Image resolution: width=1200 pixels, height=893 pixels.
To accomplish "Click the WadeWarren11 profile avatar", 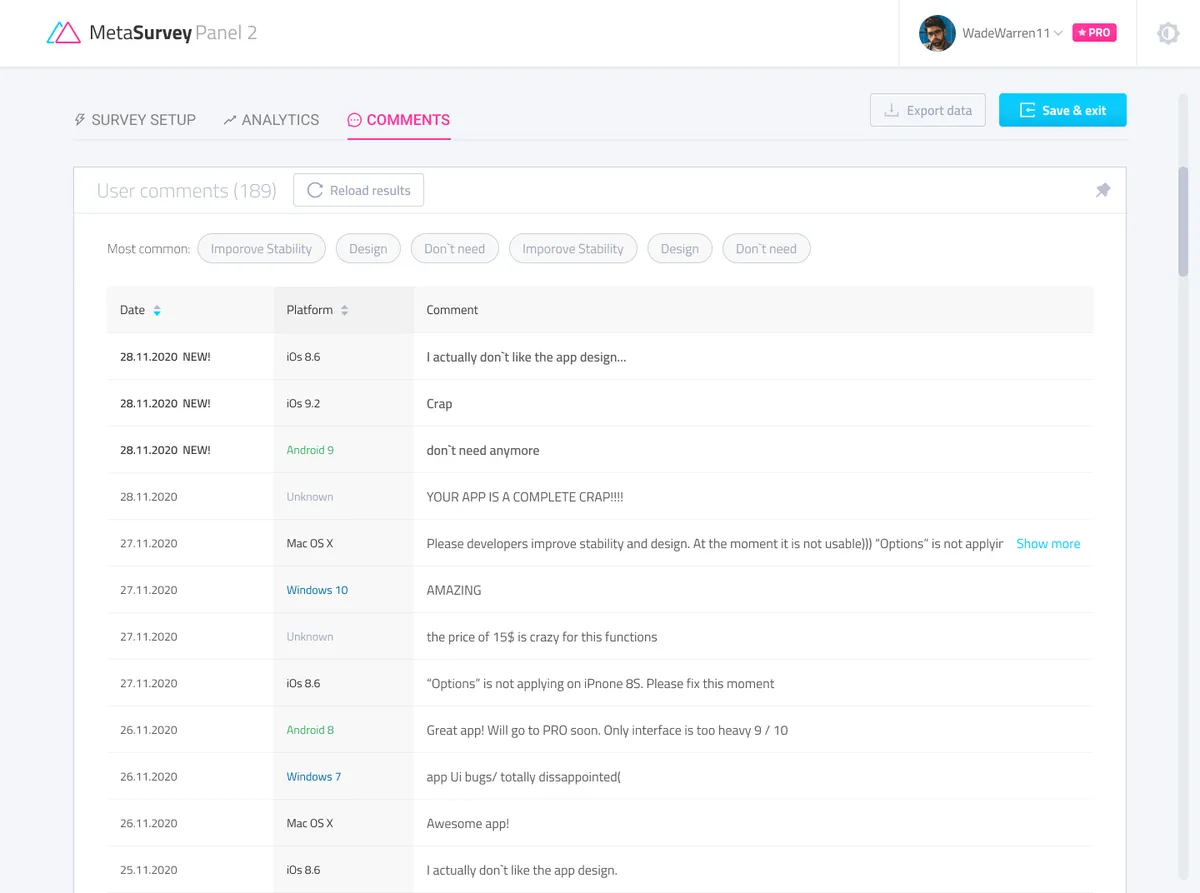I will coord(937,33).
